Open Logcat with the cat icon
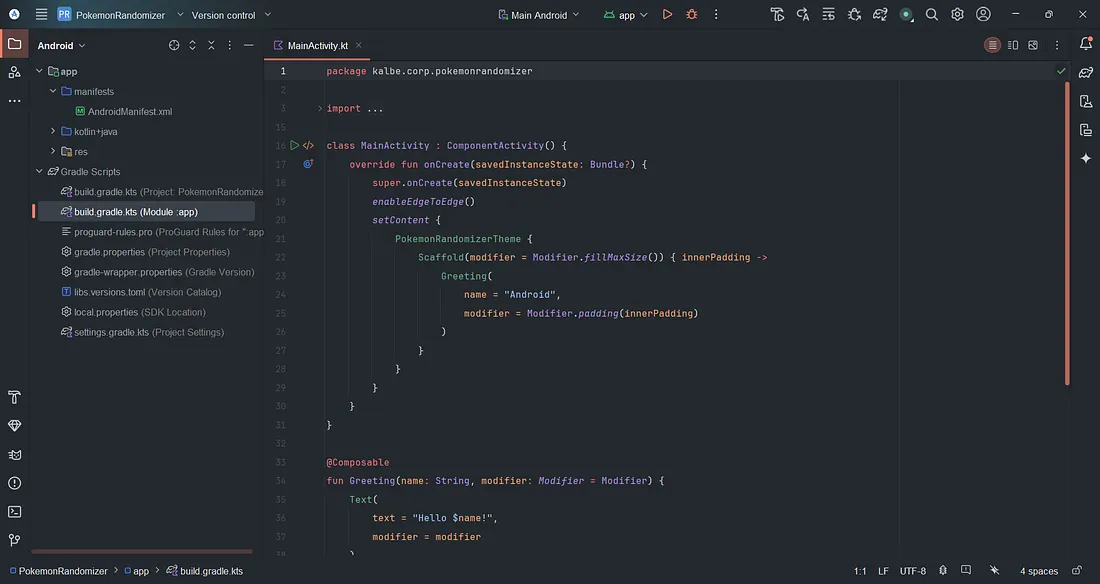Image resolution: width=1100 pixels, height=584 pixels. tap(14, 452)
